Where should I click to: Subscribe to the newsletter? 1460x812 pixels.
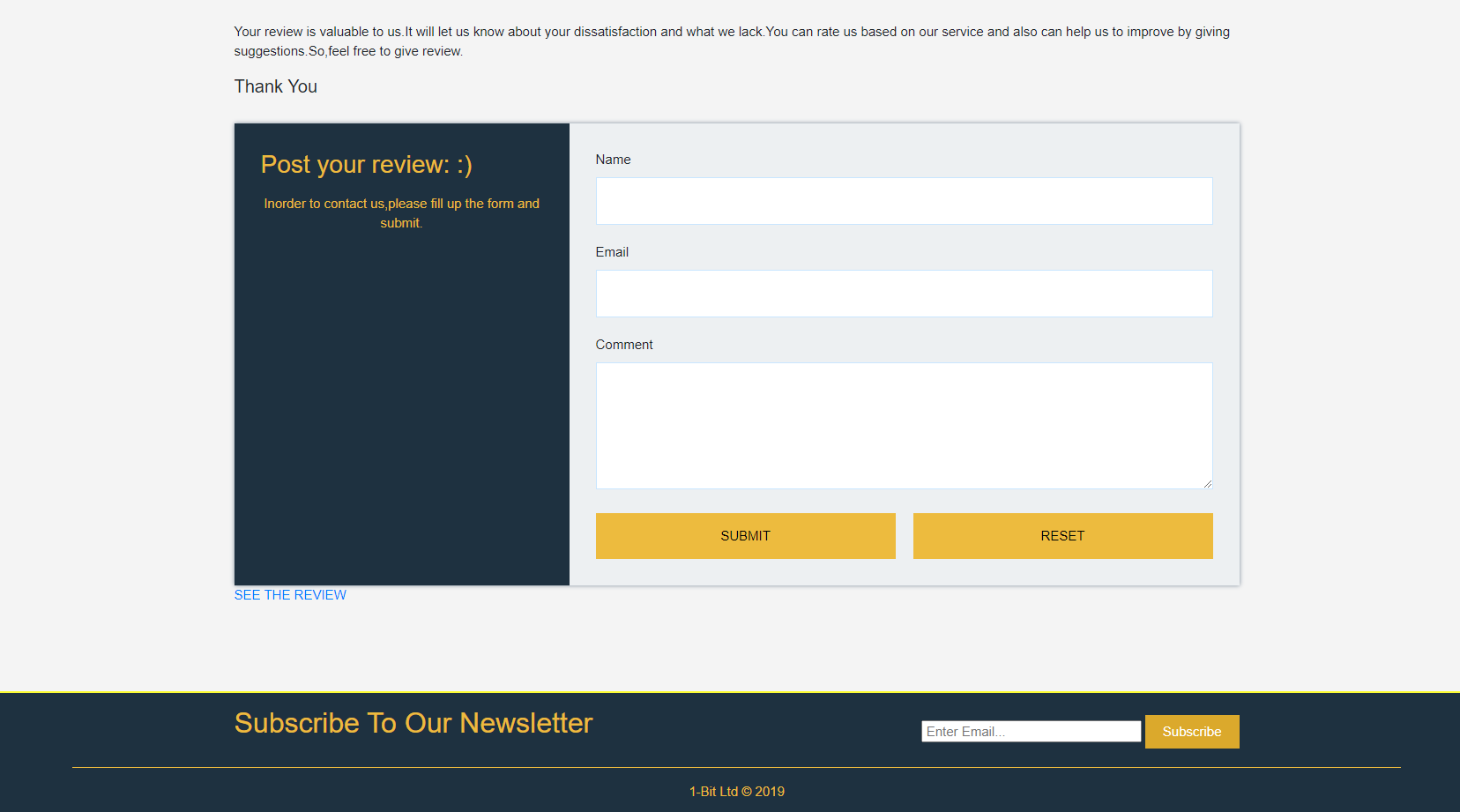click(x=1192, y=732)
